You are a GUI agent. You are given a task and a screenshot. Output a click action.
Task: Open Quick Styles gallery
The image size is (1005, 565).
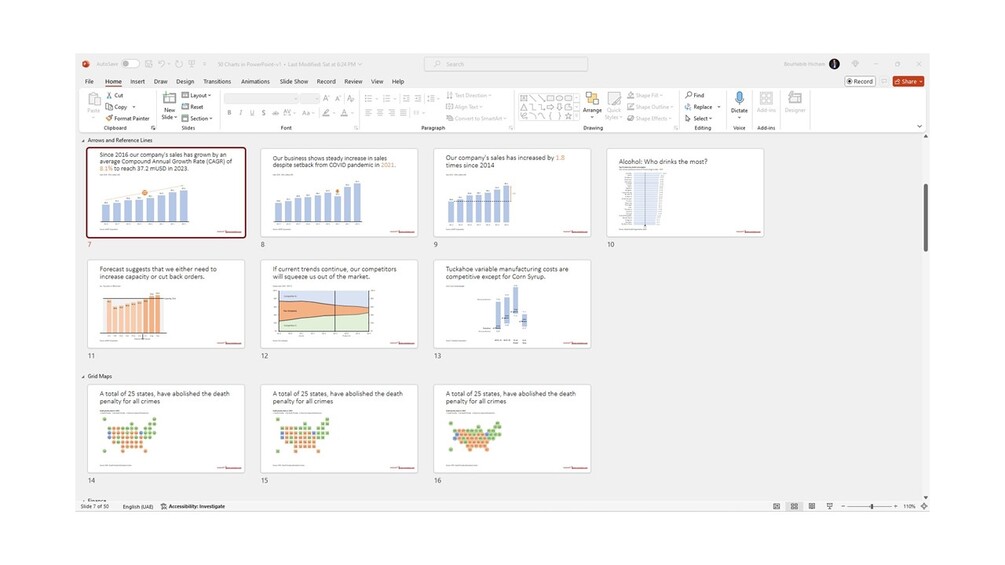click(x=614, y=106)
